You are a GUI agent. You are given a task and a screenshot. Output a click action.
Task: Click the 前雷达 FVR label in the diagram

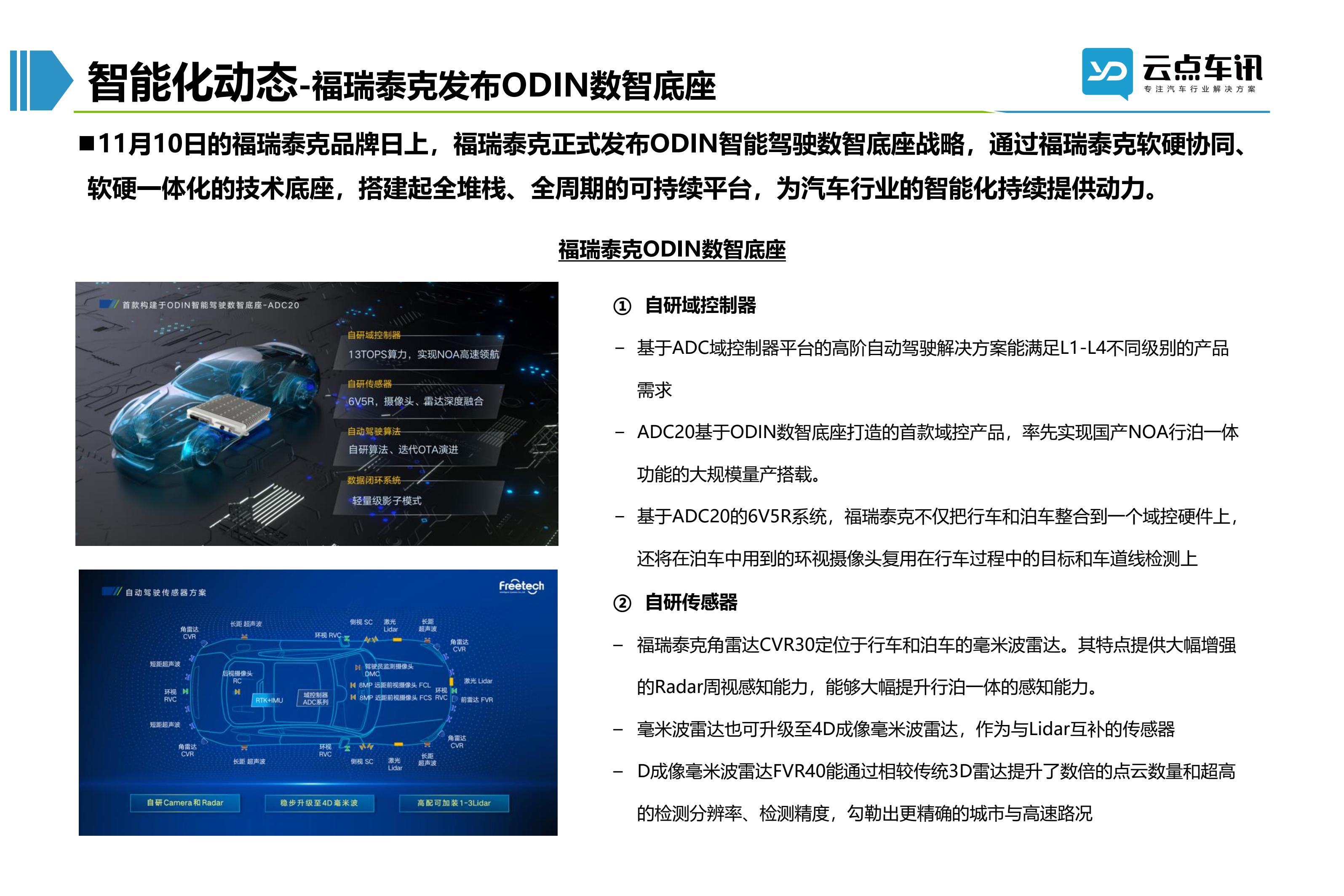[476, 700]
